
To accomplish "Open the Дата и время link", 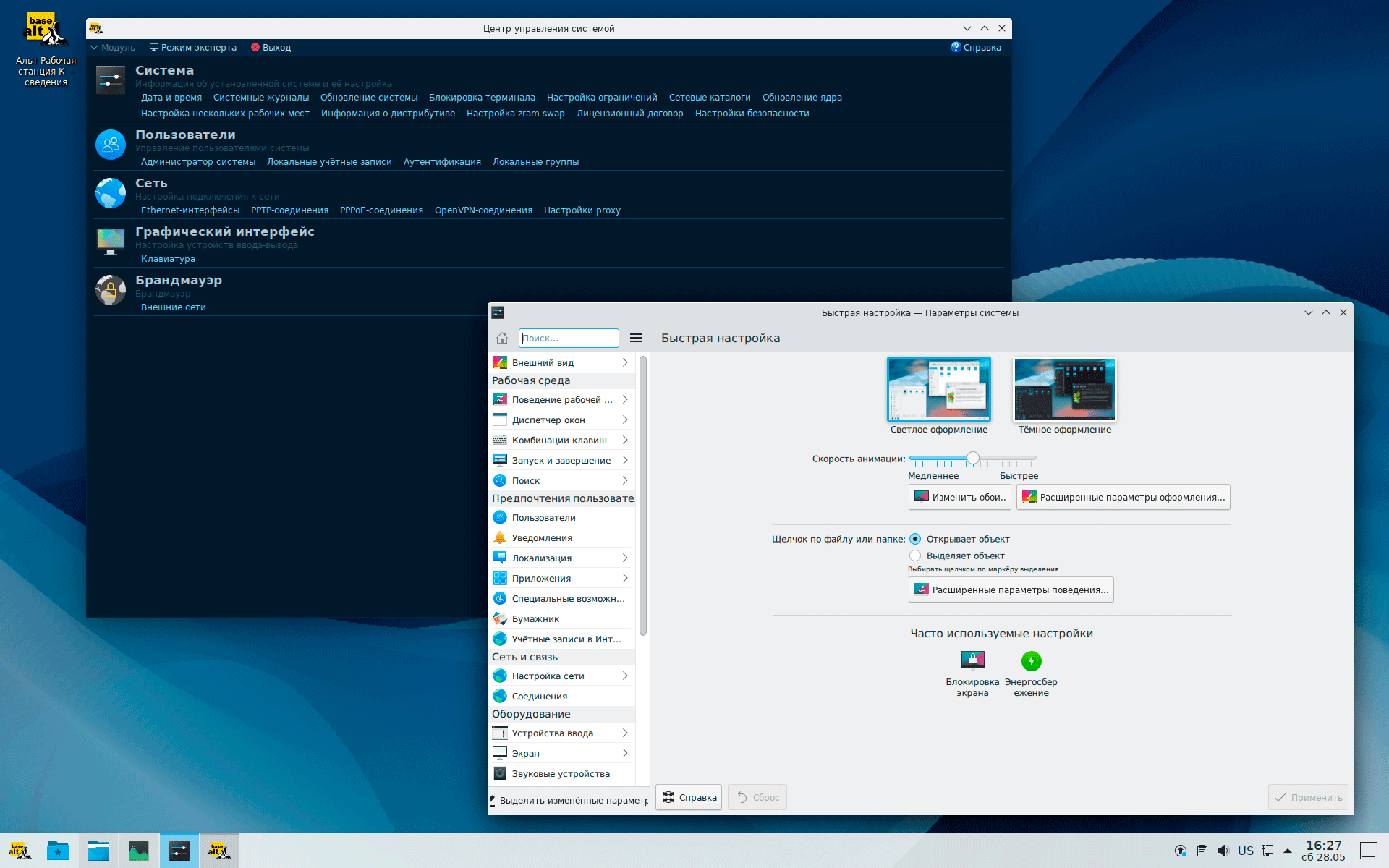I will (x=171, y=98).
